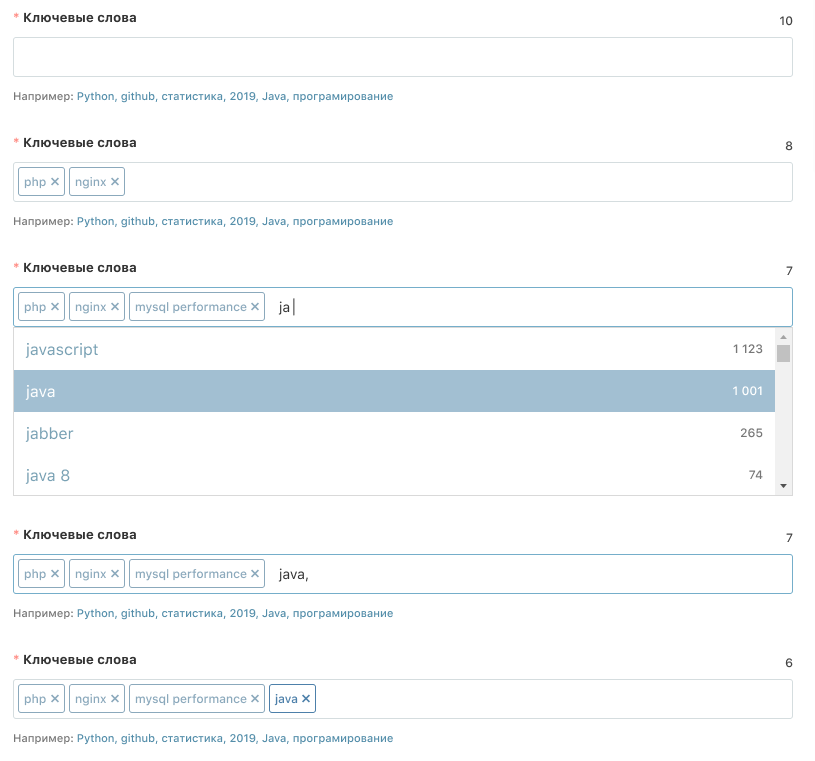
Task: Click програмирование example below the "java," field
Action: coord(343,614)
